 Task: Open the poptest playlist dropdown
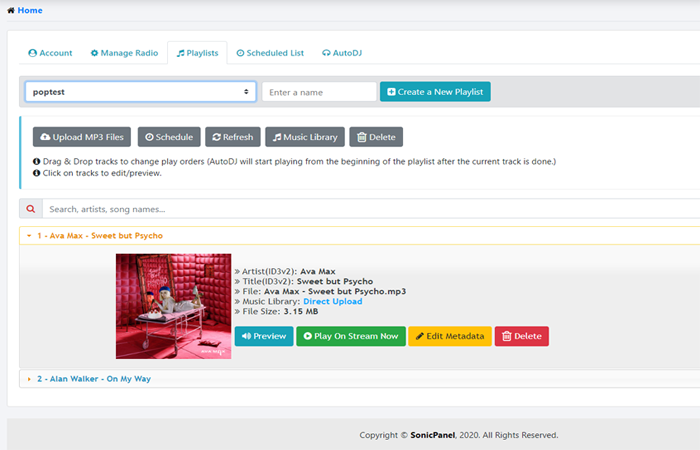click(x=140, y=92)
